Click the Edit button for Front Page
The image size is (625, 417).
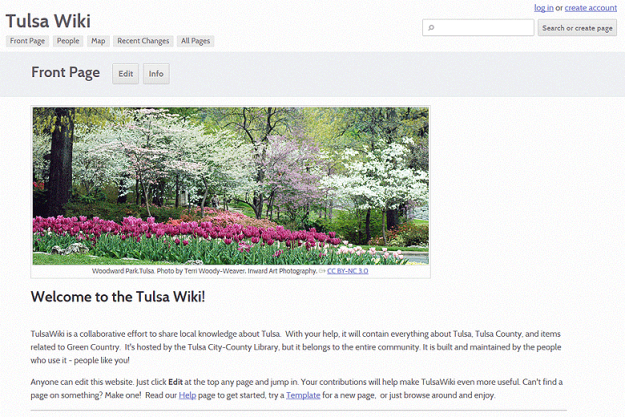pyautogui.click(x=126, y=74)
